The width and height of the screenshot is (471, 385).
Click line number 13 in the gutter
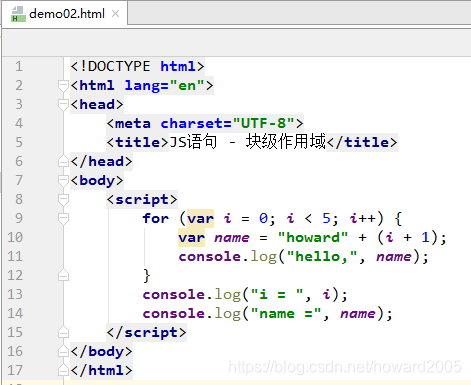pos(15,294)
